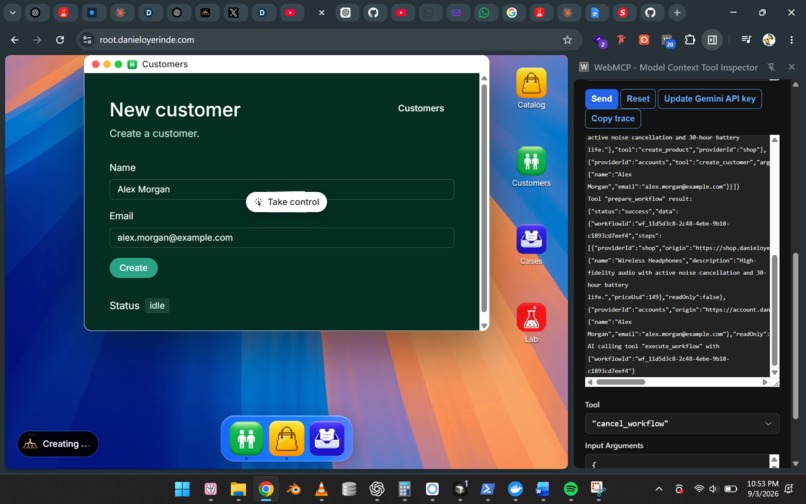Switch to the WhatsApp tab
This screenshot has height=504, width=806.
pos(484,13)
